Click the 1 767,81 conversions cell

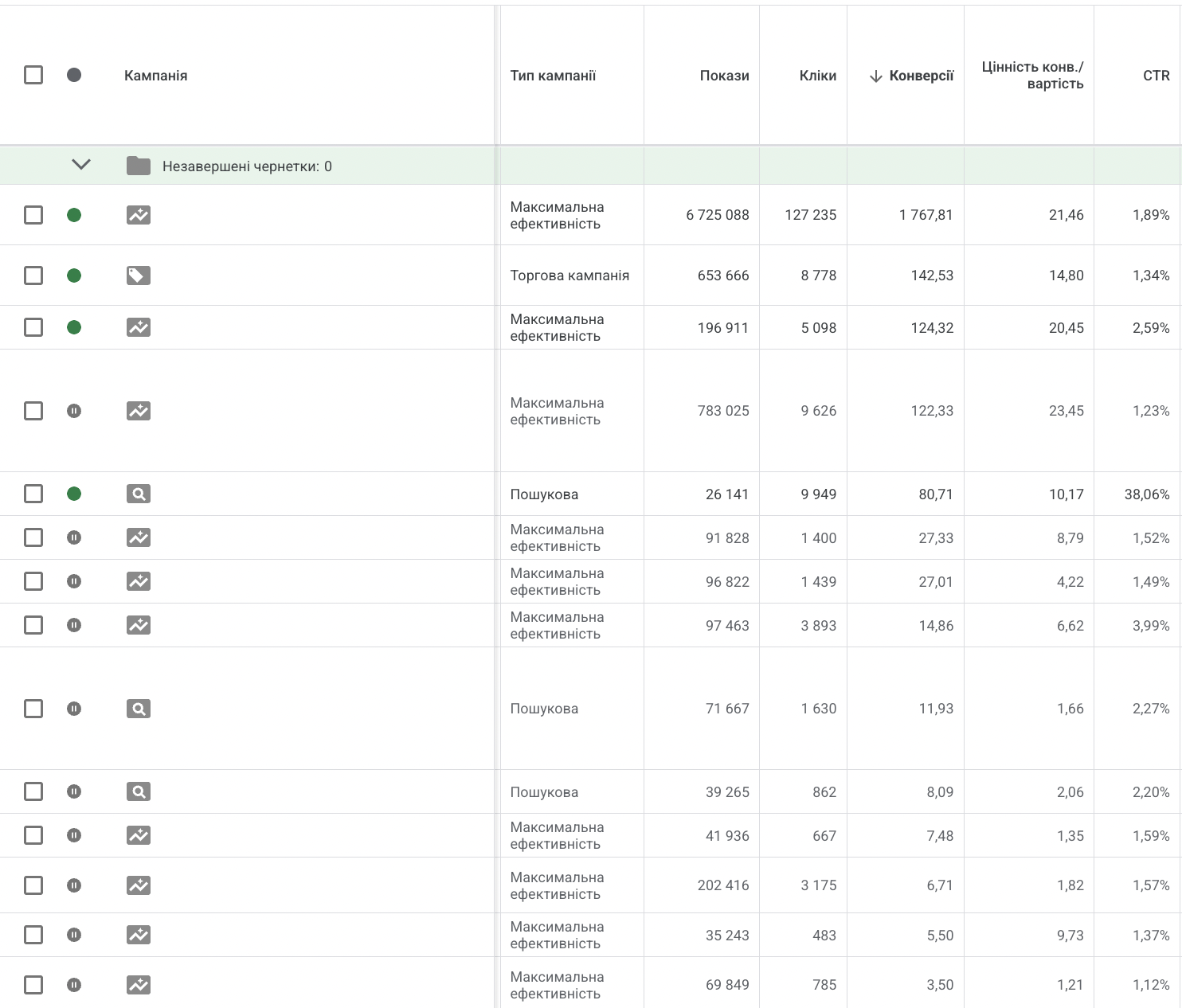[x=926, y=215]
